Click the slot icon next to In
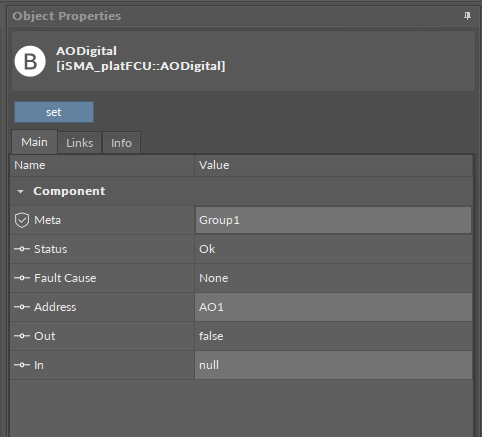 22,365
